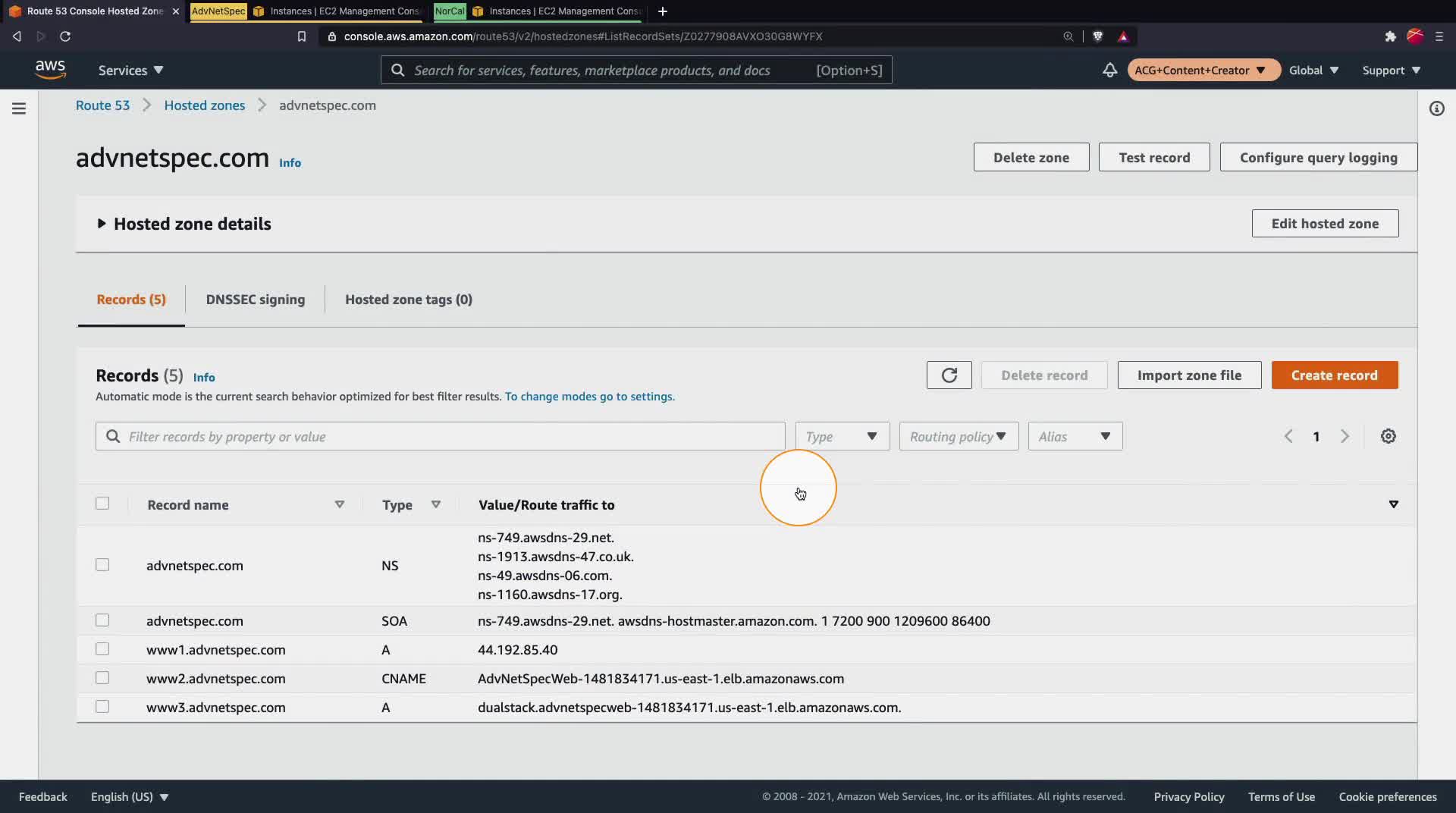Open the Type filter dropdown
Image resolution: width=1456 pixels, height=813 pixels.
click(842, 436)
